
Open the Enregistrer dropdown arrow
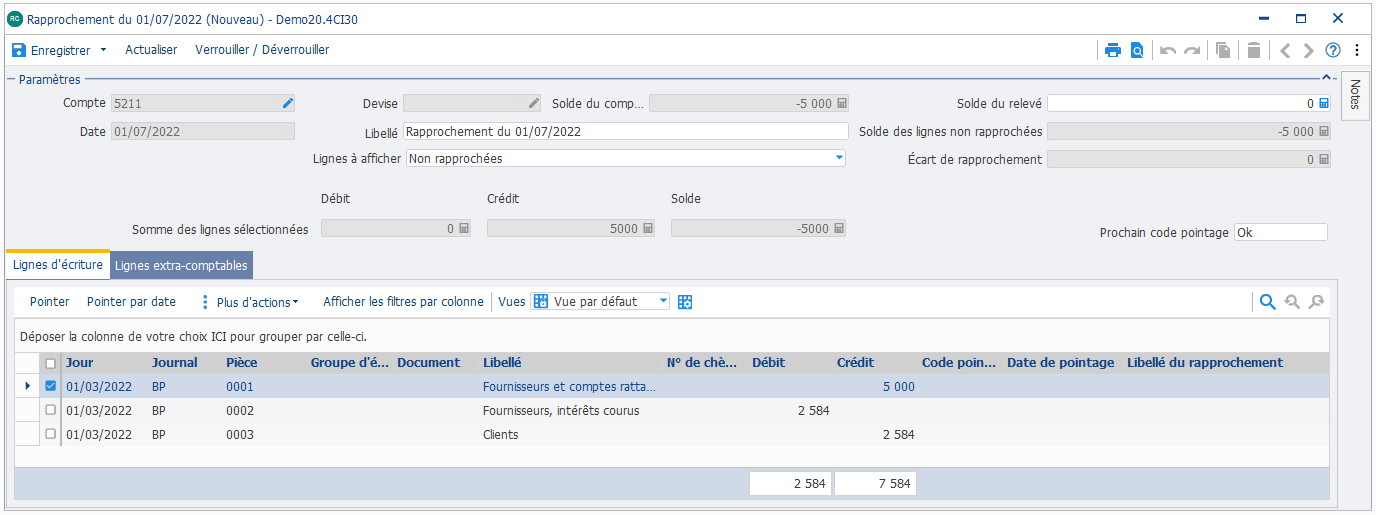(103, 50)
